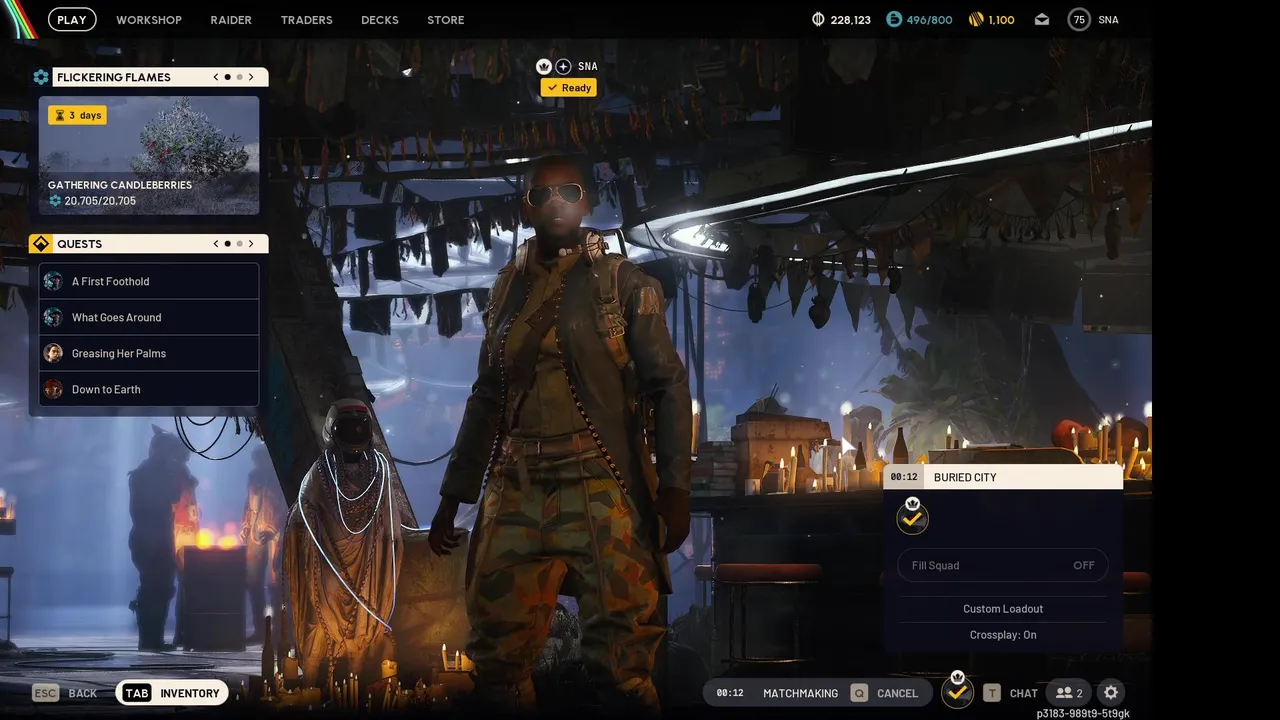Select first page dot in Flickering Flames
Image resolution: width=1280 pixels, height=720 pixels.
(228, 77)
